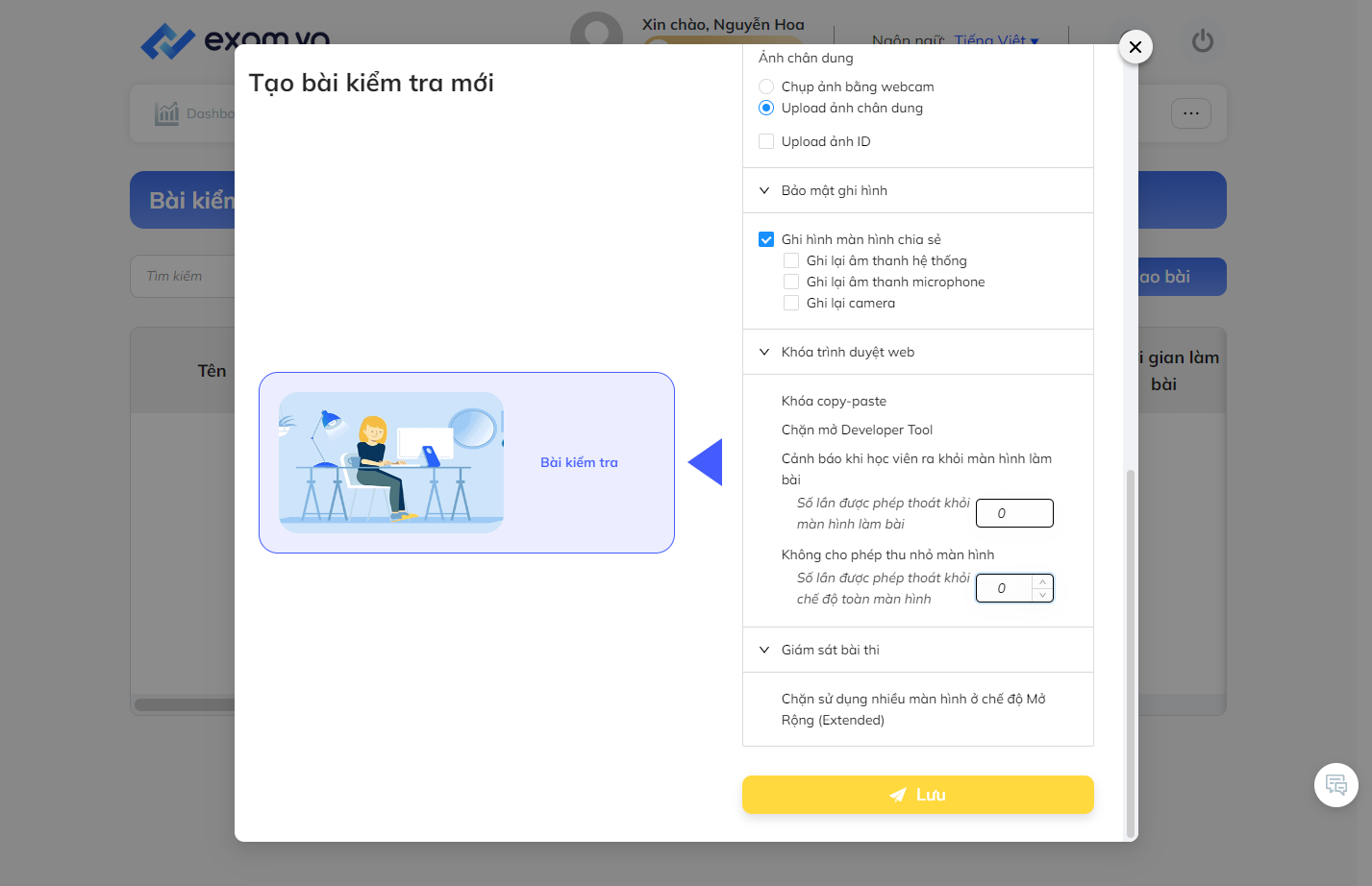Screen dimensions: 1372x886
Task: Collapse the Giám sát bài thi section
Action: click(x=918, y=650)
